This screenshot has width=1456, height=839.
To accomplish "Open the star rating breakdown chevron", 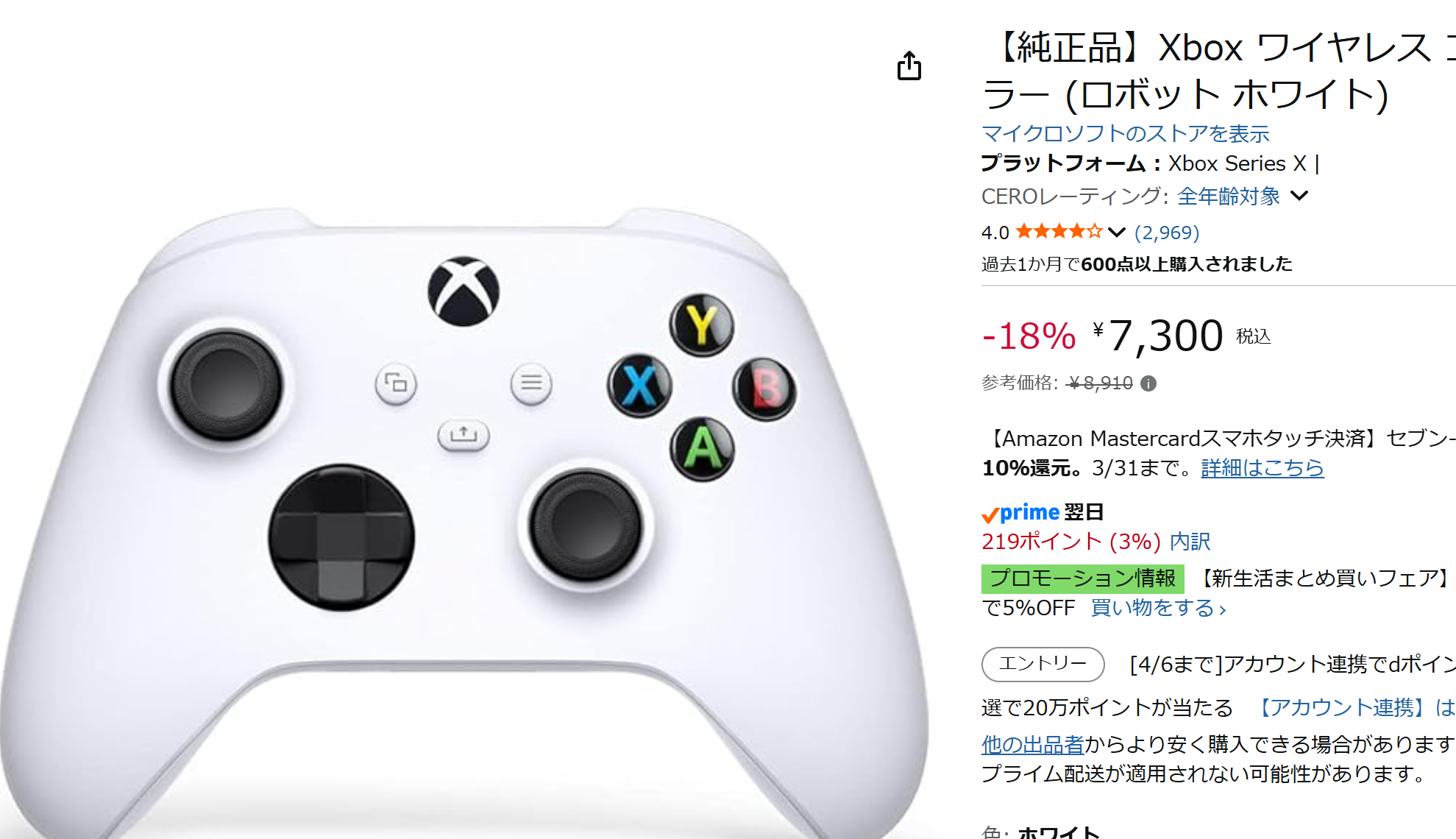I will pos(1117,233).
